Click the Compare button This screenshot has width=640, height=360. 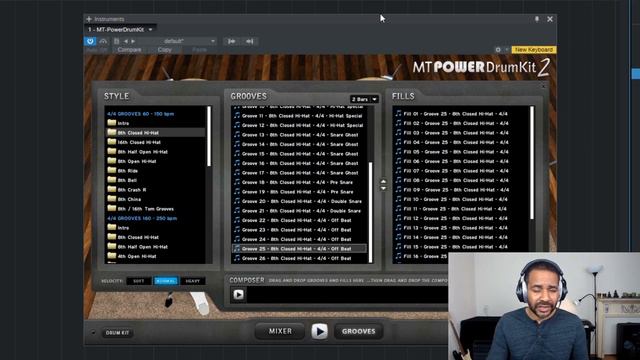pyautogui.click(x=129, y=50)
